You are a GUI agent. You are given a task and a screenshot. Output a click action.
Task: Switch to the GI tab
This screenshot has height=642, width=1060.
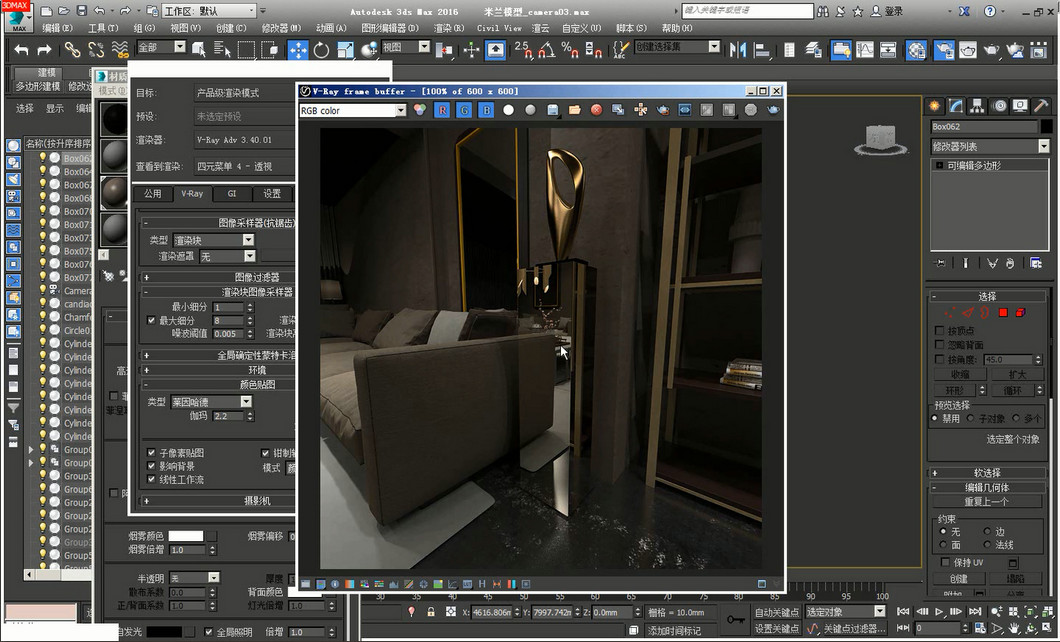232,194
